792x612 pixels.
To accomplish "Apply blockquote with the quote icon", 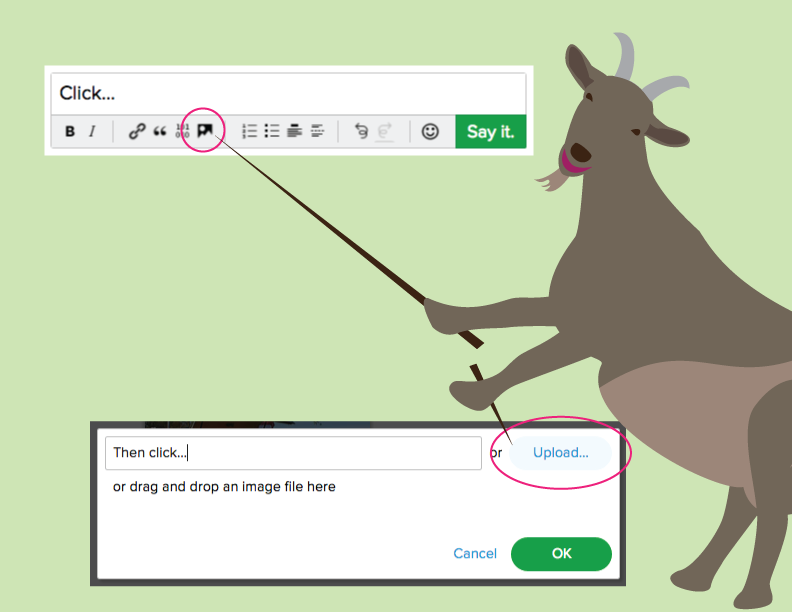I will point(159,131).
